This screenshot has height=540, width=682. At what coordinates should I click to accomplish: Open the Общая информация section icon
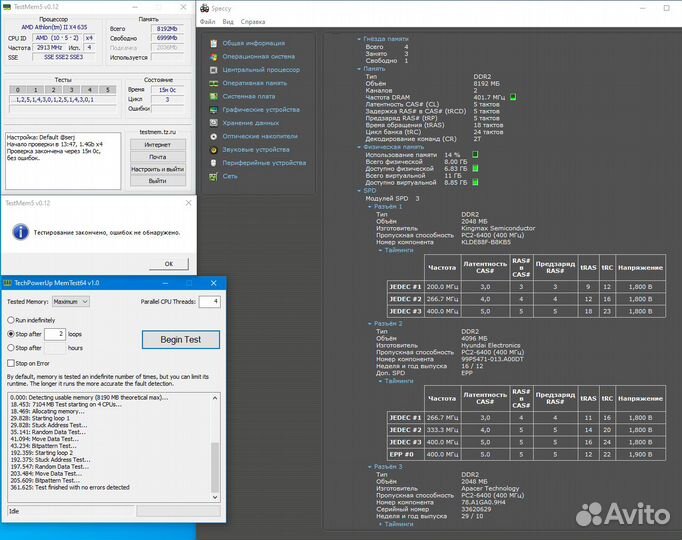214,44
